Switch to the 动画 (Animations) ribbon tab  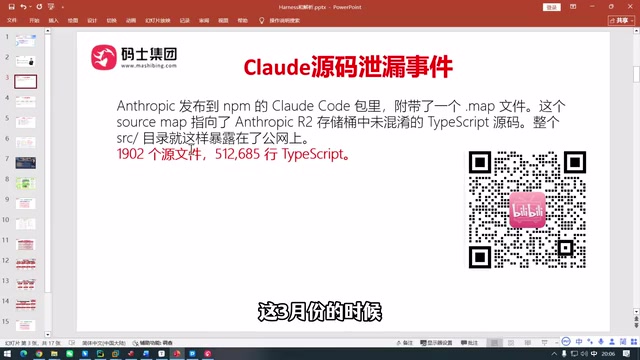point(131,20)
